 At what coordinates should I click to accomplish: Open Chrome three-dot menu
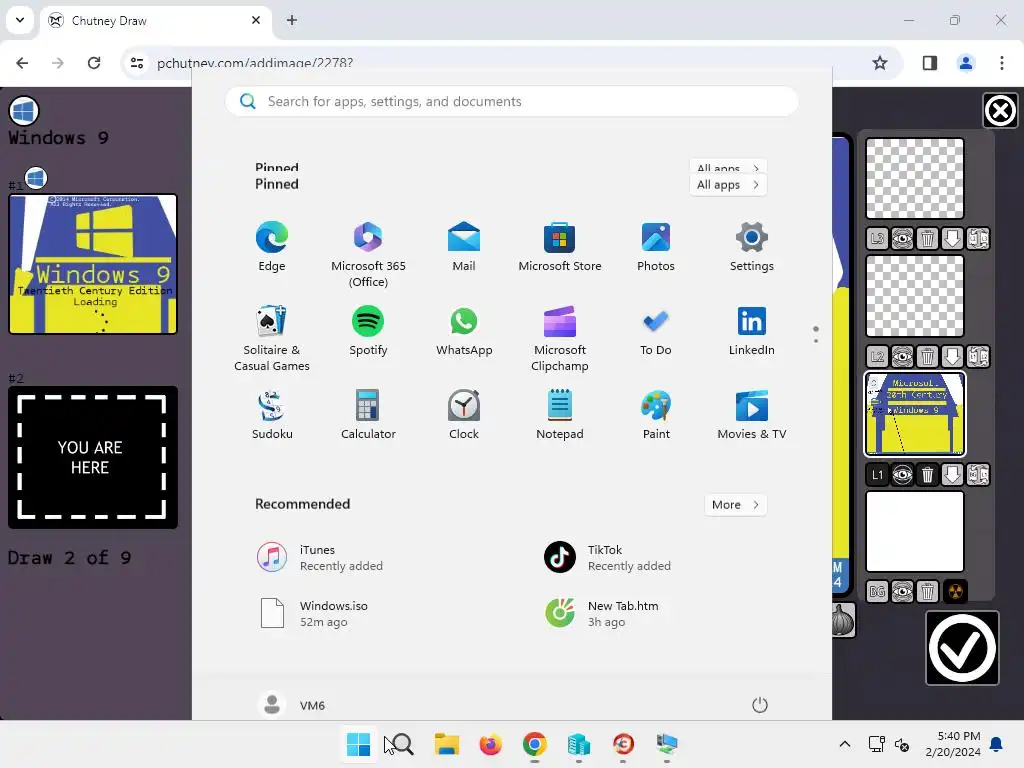click(x=1001, y=63)
